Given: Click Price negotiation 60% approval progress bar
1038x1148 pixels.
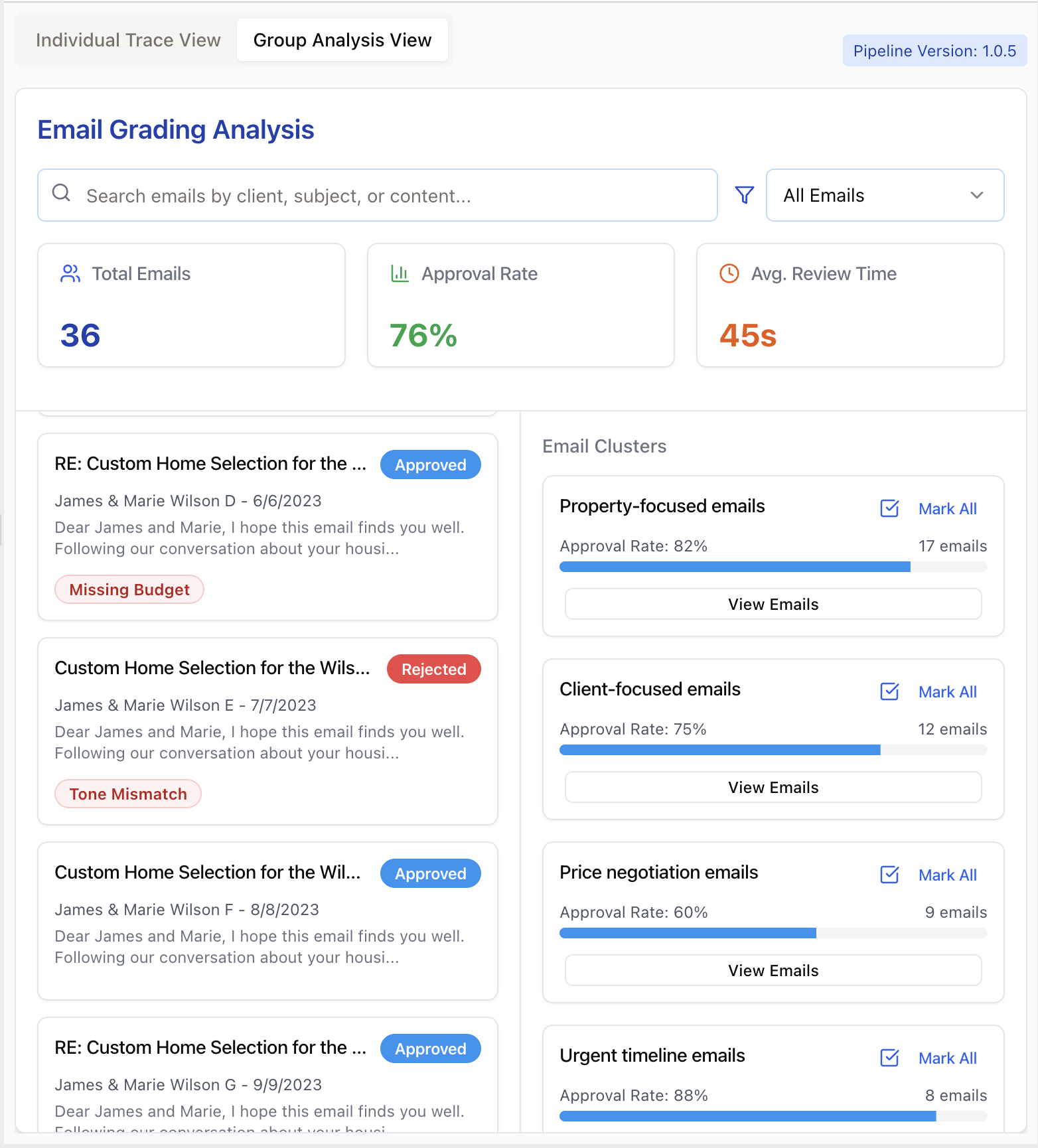Looking at the screenshot, I should pos(773,933).
